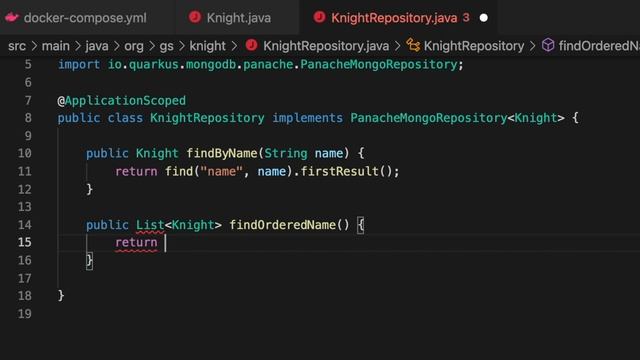Click 'firstResult()' call on line 11
640x360 pixels.
click(346, 171)
